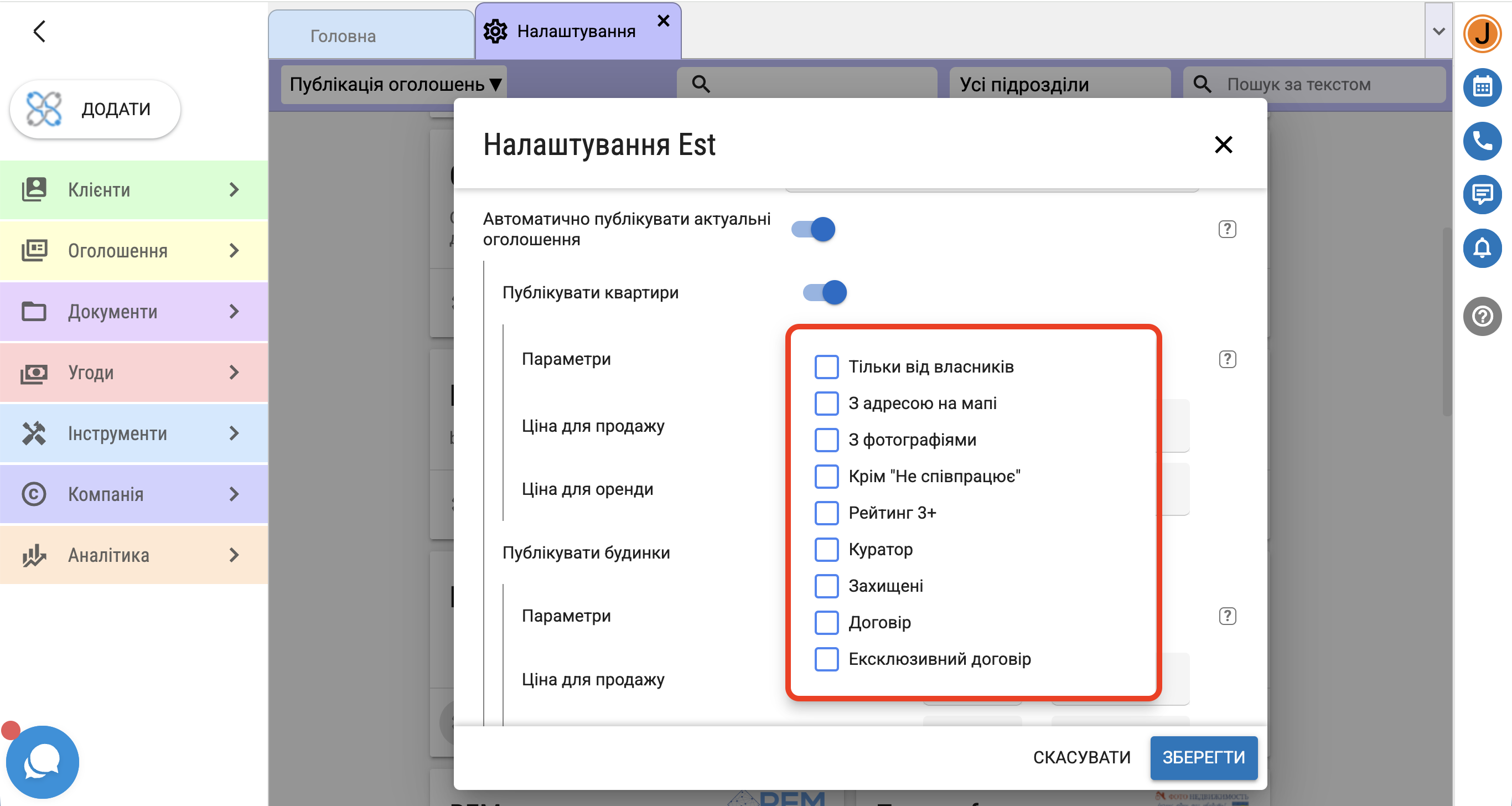The width and height of the screenshot is (1512, 806).
Task: Open the Публікація оголошень dropdown
Action: click(395, 85)
